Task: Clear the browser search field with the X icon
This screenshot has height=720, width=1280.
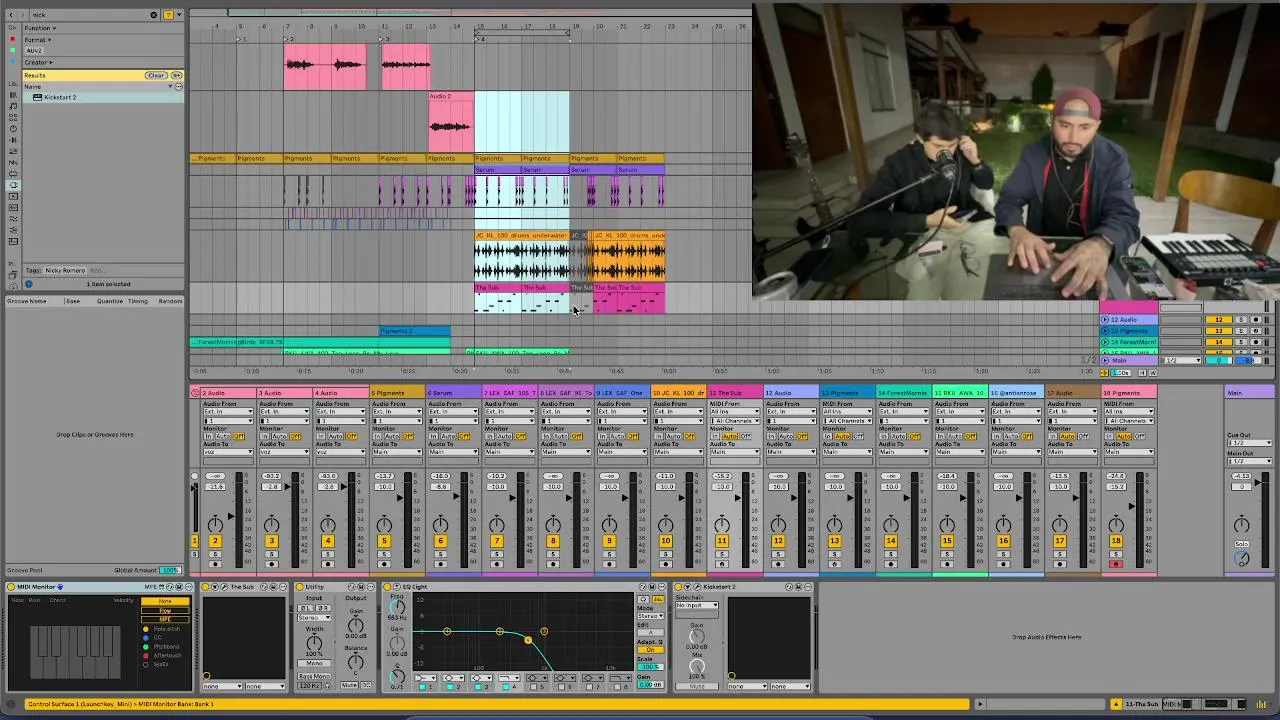Action: 154,15
